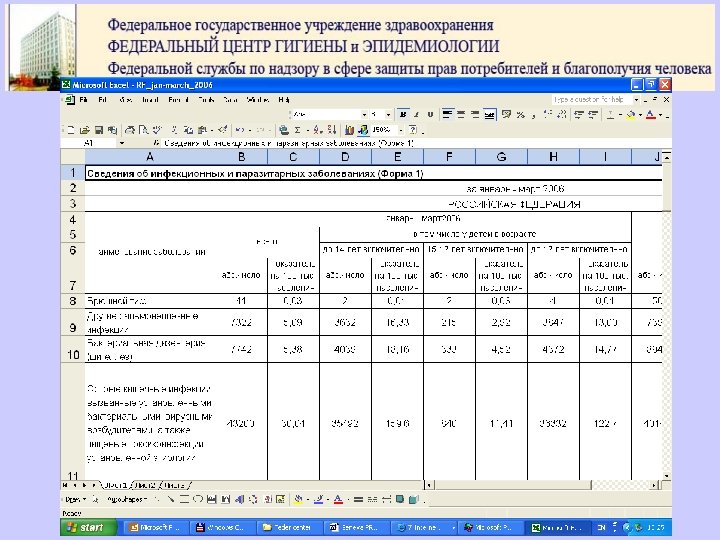Viewport: 720px width, 540px height.
Task: Apply Drawing toolbar red font color
Action: coord(338,499)
